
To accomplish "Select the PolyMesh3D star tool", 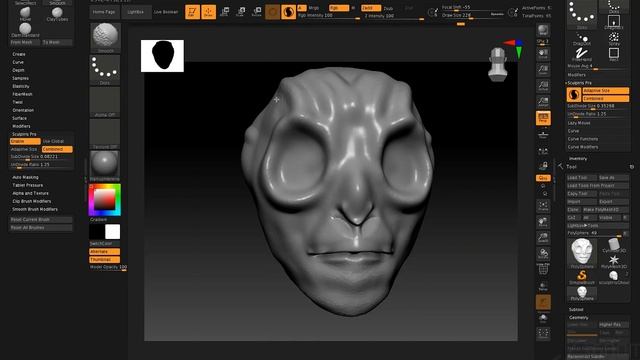I will 614,262.
